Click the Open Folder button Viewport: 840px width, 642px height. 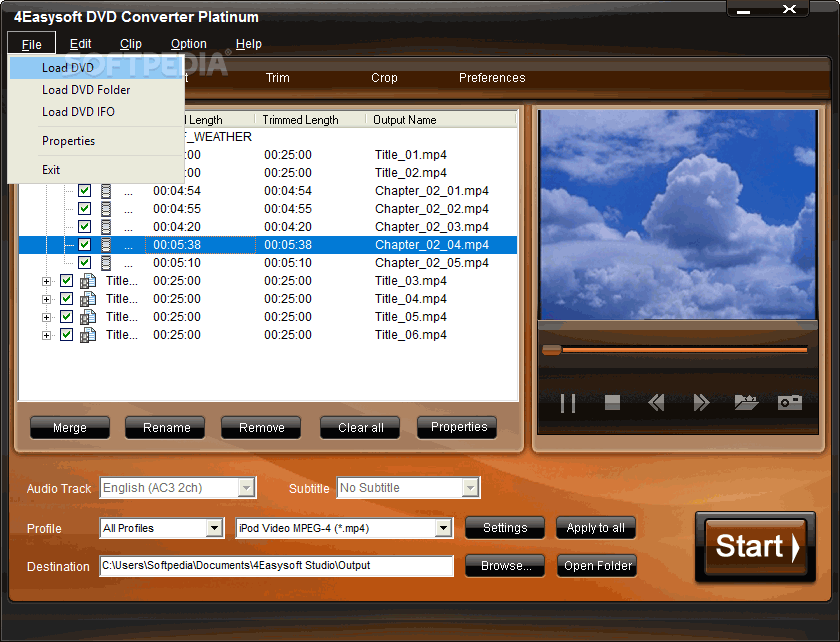point(597,565)
